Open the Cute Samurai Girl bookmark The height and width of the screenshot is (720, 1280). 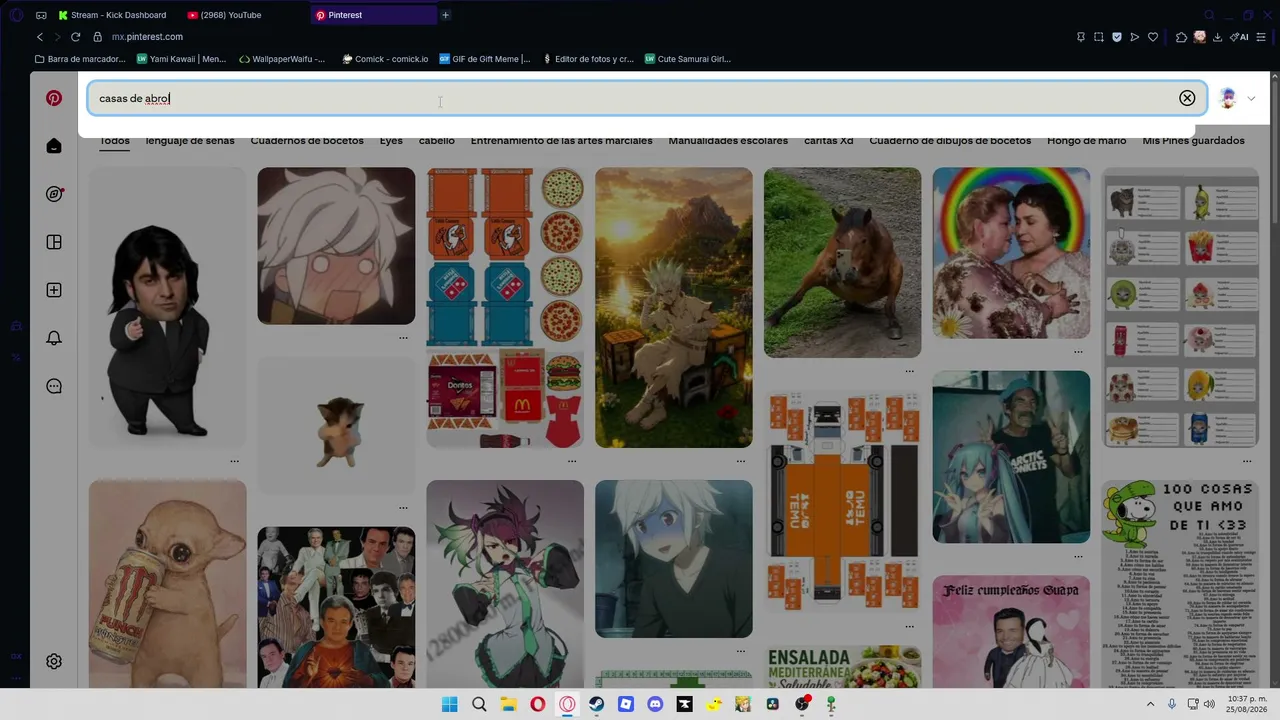(x=688, y=59)
